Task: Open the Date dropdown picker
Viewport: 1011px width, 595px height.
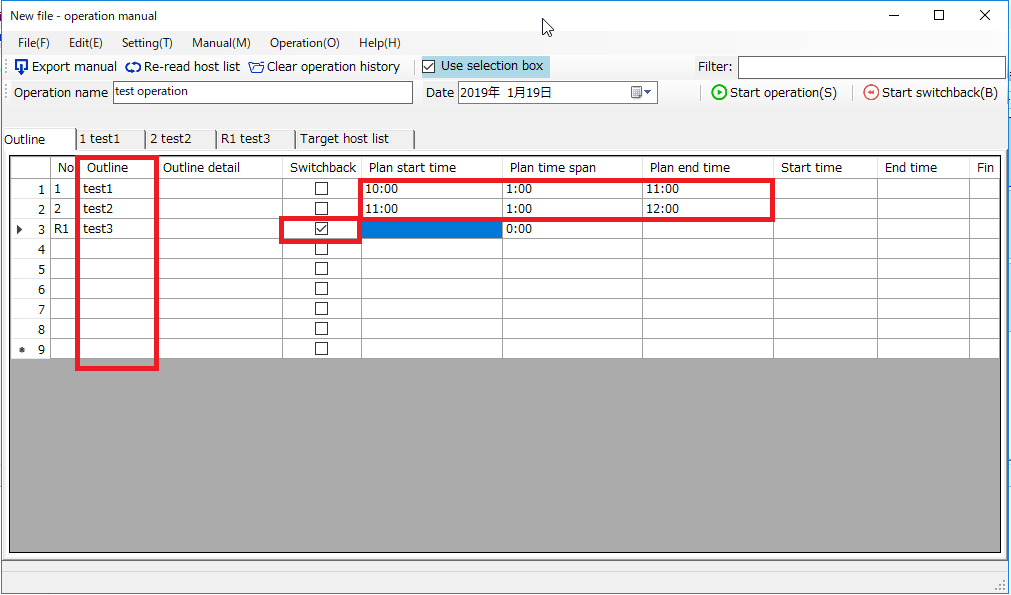Action: click(x=649, y=93)
